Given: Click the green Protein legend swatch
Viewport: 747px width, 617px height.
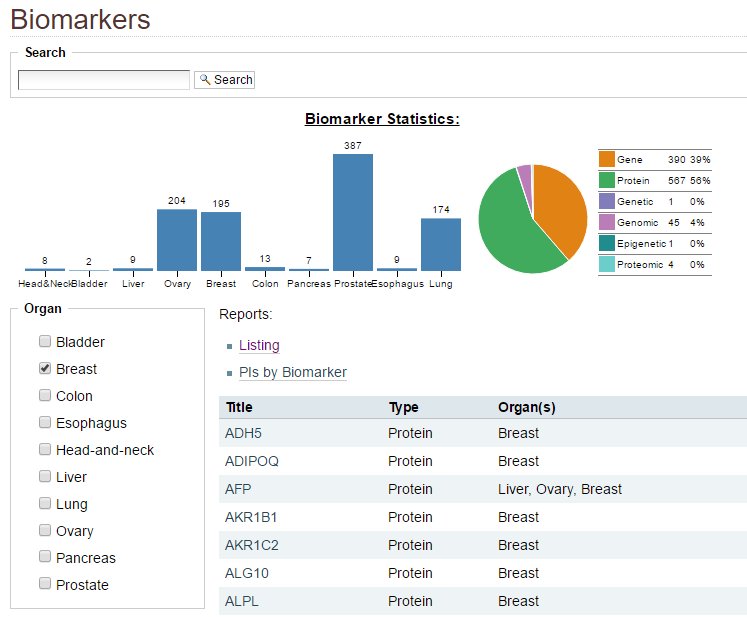Looking at the screenshot, I should [x=606, y=180].
